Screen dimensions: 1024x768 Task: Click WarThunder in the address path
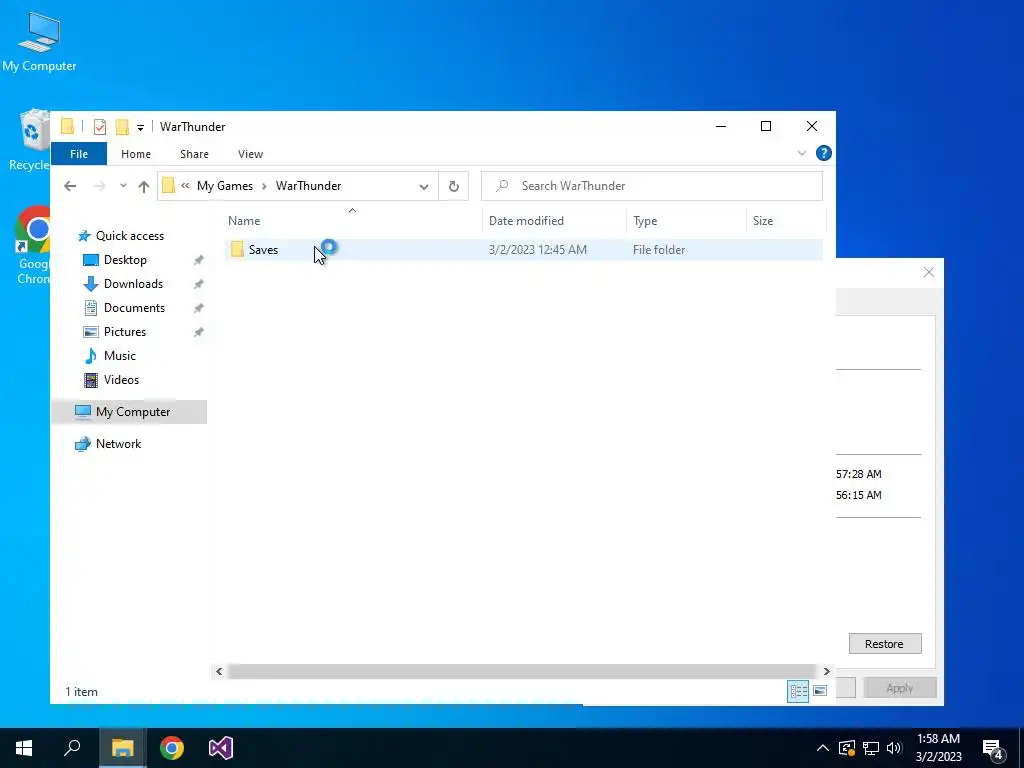[308, 186]
